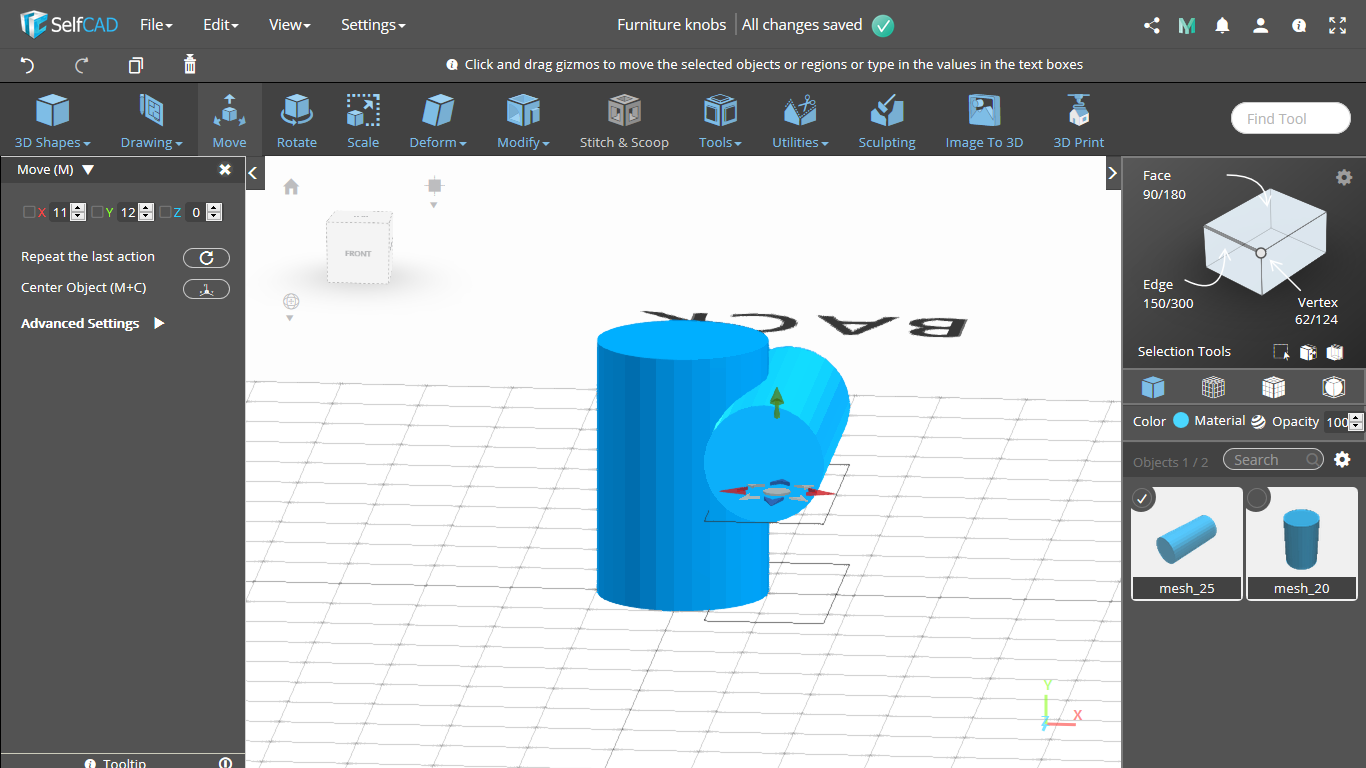The image size is (1366, 768).
Task: Switch to solid render mode cube
Action: tap(1153, 387)
